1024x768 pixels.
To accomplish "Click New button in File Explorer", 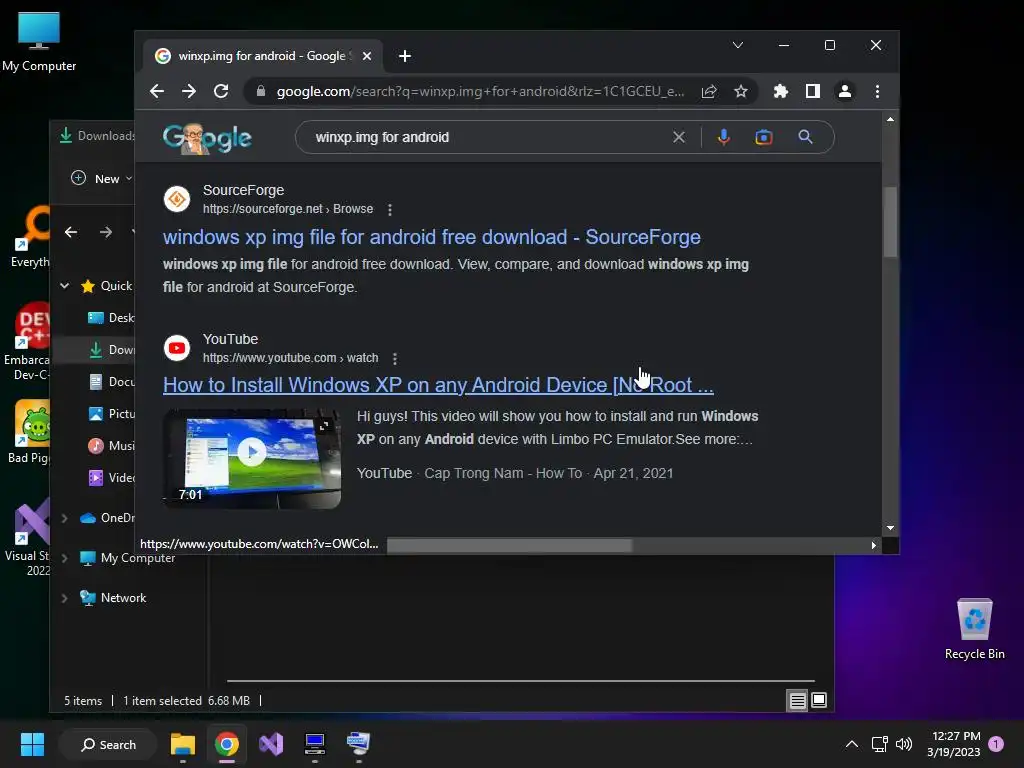I will [101, 178].
